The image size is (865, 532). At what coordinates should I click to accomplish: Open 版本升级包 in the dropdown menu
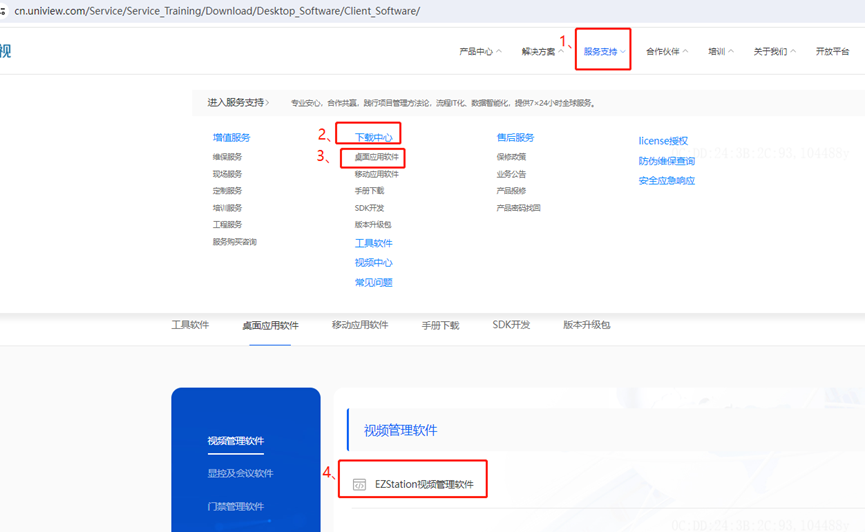[372, 224]
